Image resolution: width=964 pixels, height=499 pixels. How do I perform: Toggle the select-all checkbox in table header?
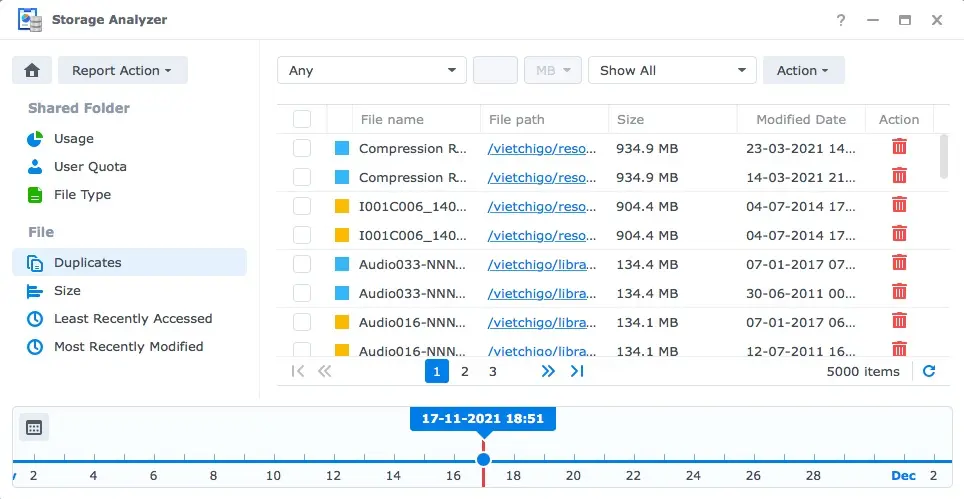(x=302, y=120)
